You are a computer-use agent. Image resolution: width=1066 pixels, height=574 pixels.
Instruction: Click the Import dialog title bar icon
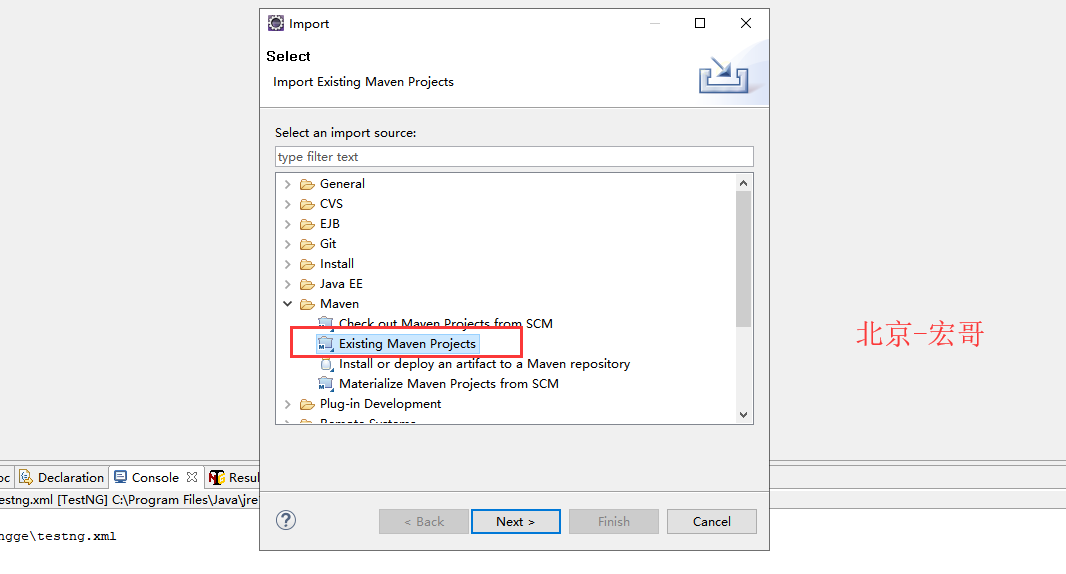tap(275, 23)
